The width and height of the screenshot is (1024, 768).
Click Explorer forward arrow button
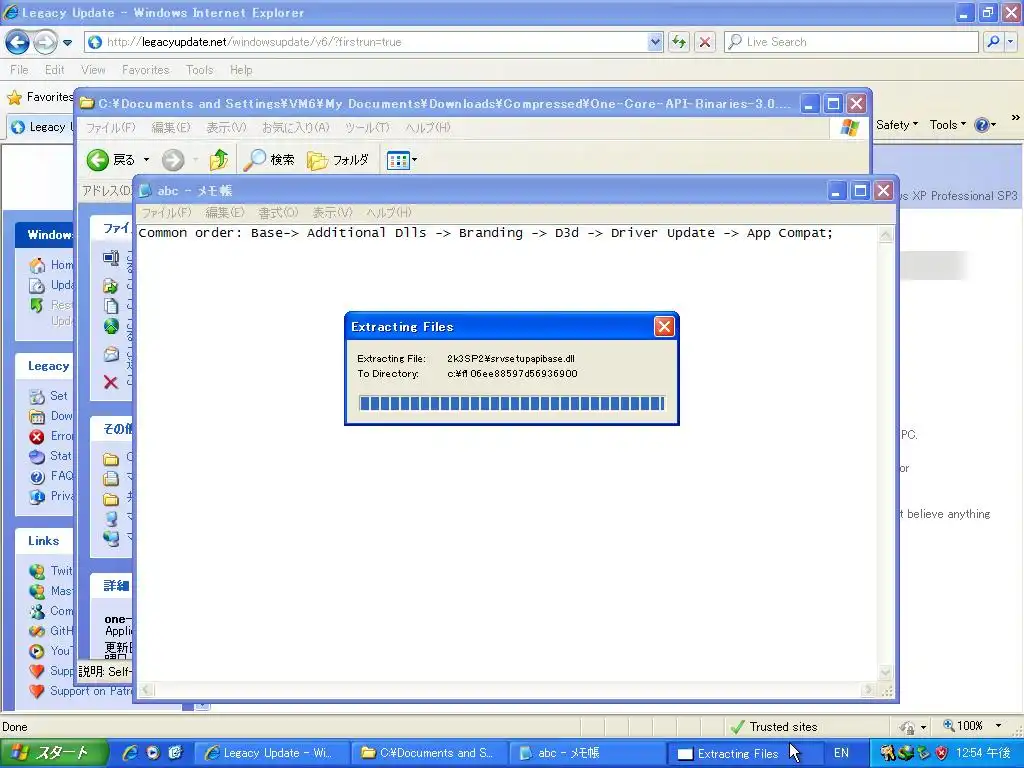point(173,160)
